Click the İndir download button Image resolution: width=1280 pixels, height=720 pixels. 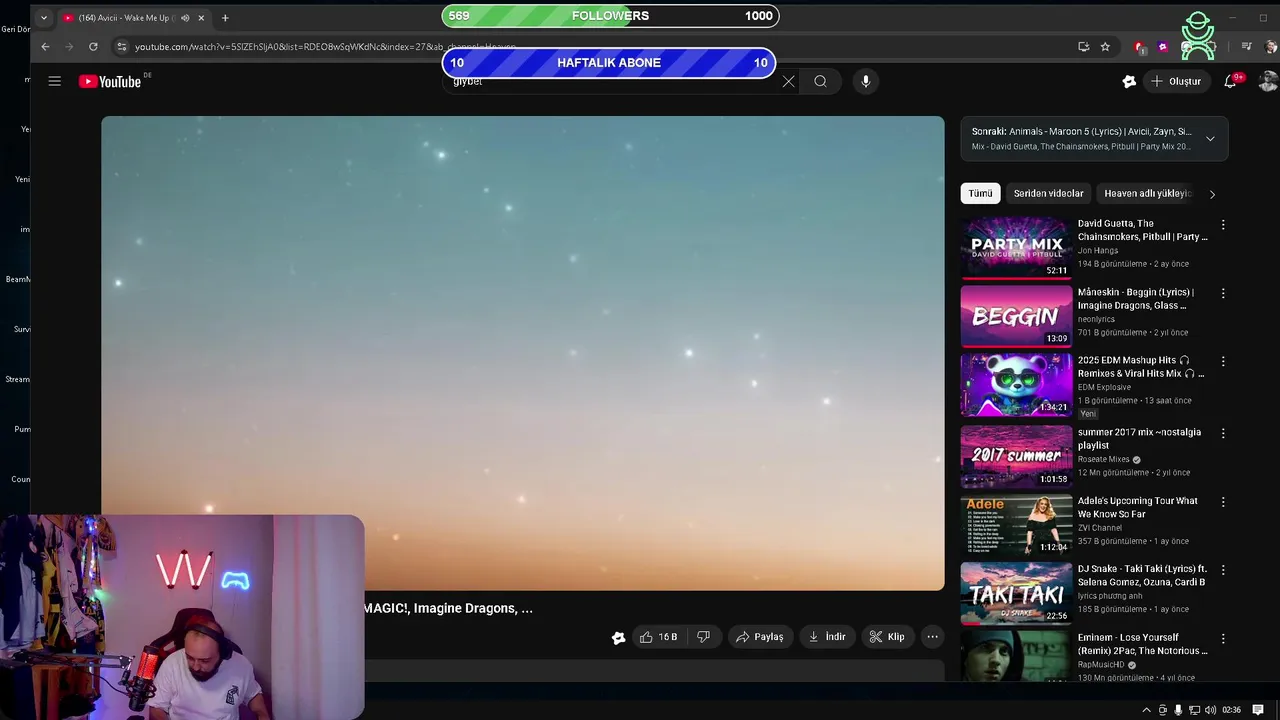click(827, 637)
